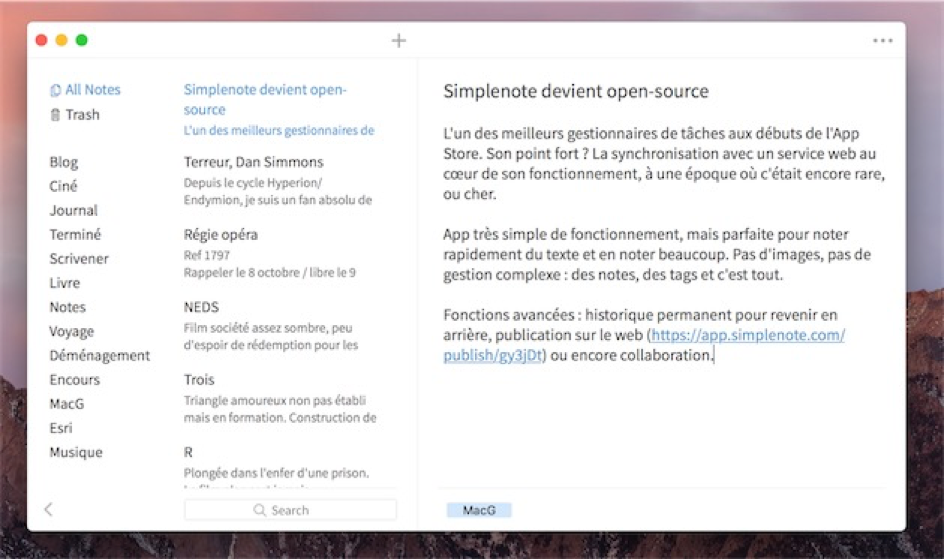This screenshot has width=944, height=559.
Task: Select the Encours tag
Action: pos(75,380)
